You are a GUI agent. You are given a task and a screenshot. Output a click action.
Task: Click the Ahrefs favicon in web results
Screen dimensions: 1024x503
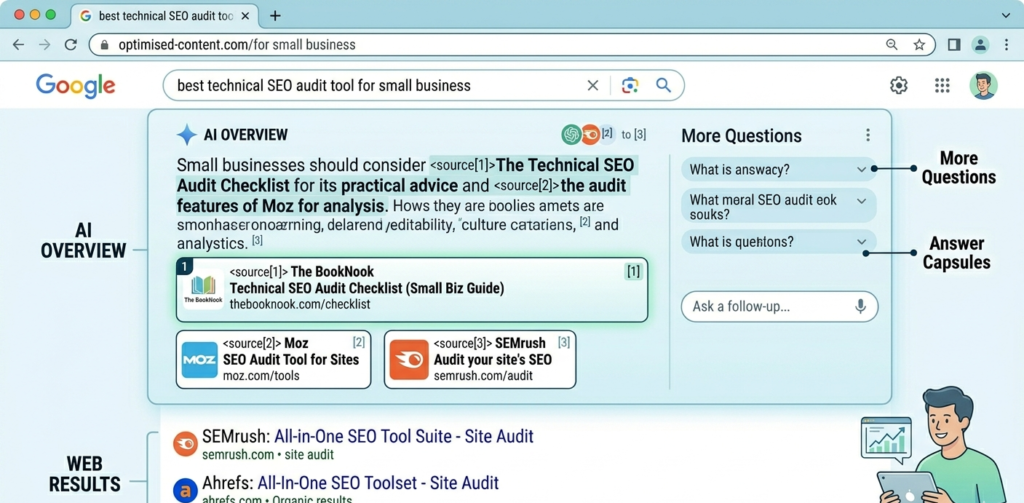point(185,491)
